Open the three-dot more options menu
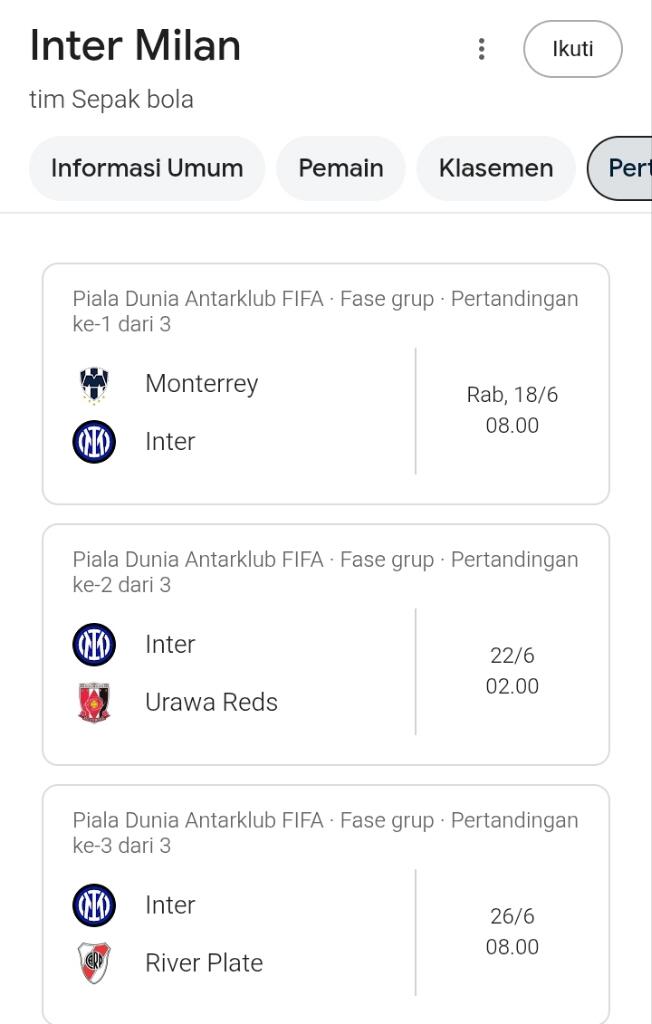The height and width of the screenshot is (1024, 652). tap(482, 49)
